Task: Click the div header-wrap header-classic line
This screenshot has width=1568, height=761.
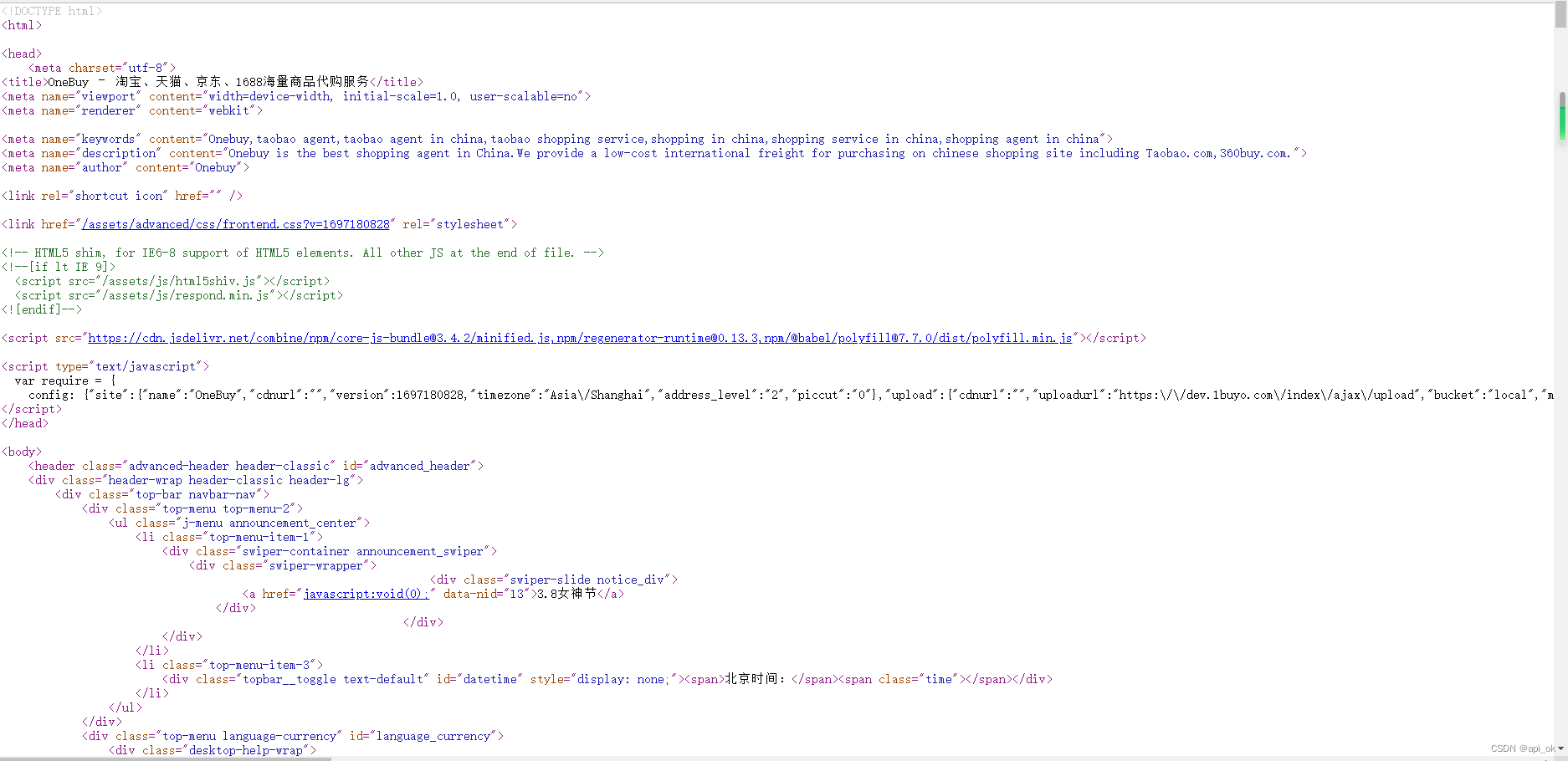Action: coord(196,480)
